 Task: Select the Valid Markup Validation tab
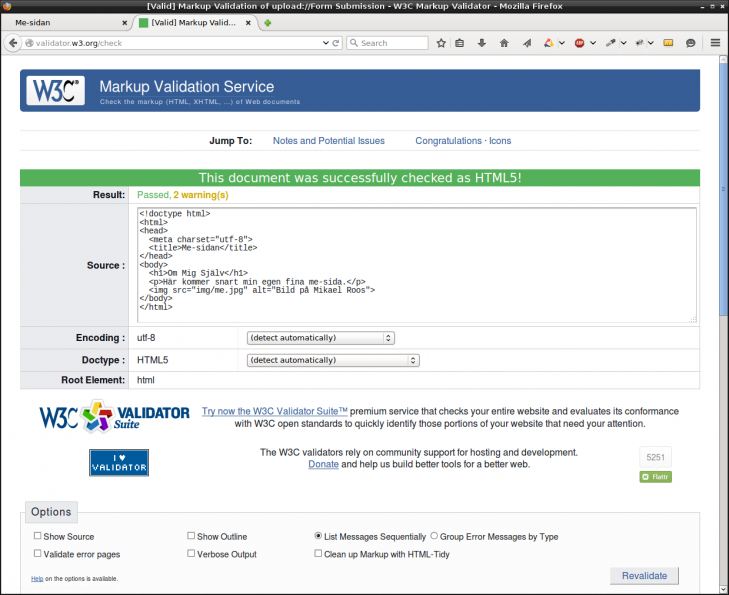click(x=194, y=23)
